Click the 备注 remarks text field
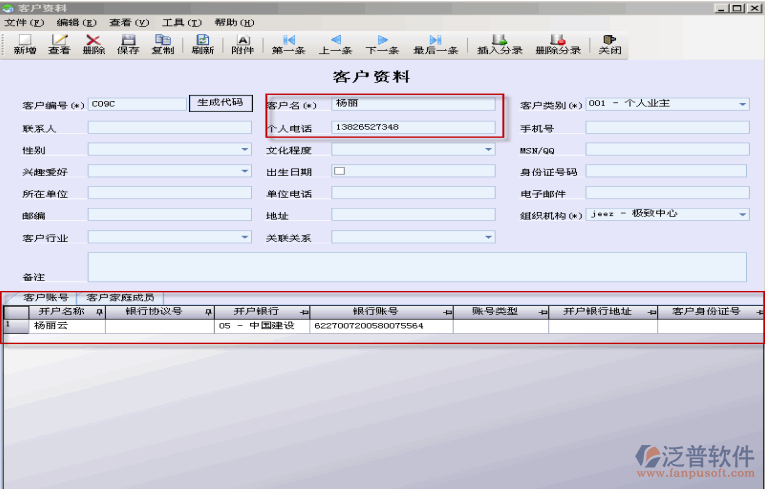This screenshot has width=765, height=489. coord(416,266)
